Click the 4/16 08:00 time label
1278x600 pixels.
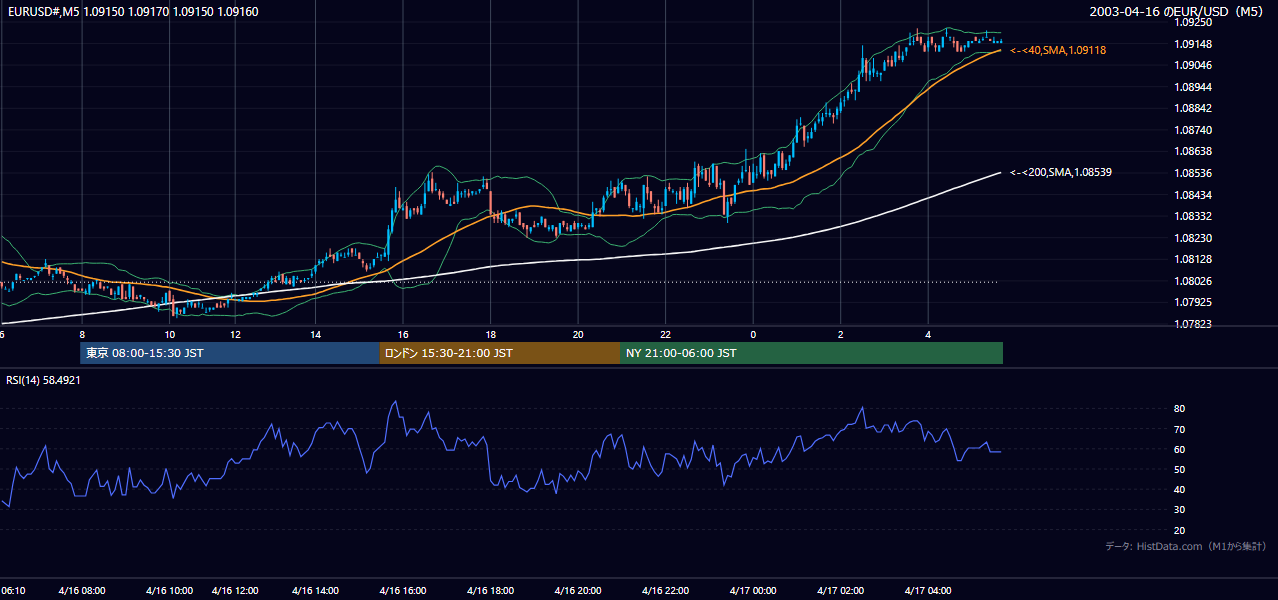coord(82,590)
